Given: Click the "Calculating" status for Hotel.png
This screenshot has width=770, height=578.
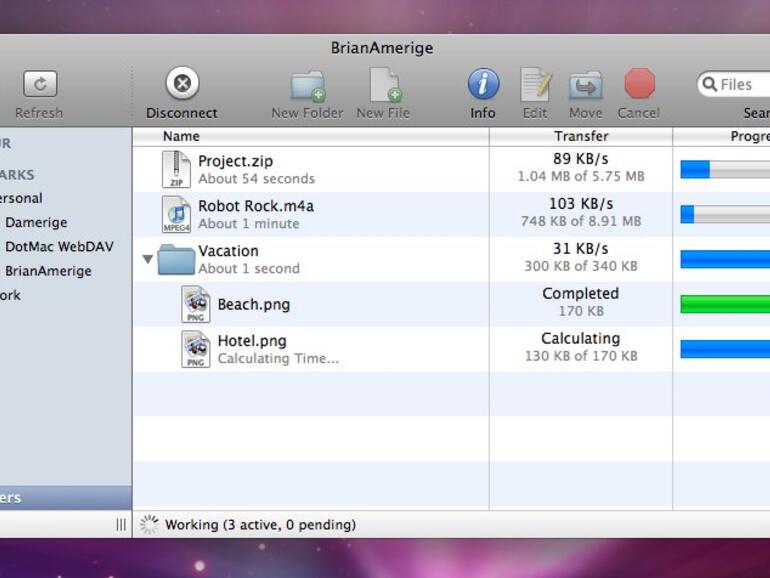Looking at the screenshot, I should (580, 339).
